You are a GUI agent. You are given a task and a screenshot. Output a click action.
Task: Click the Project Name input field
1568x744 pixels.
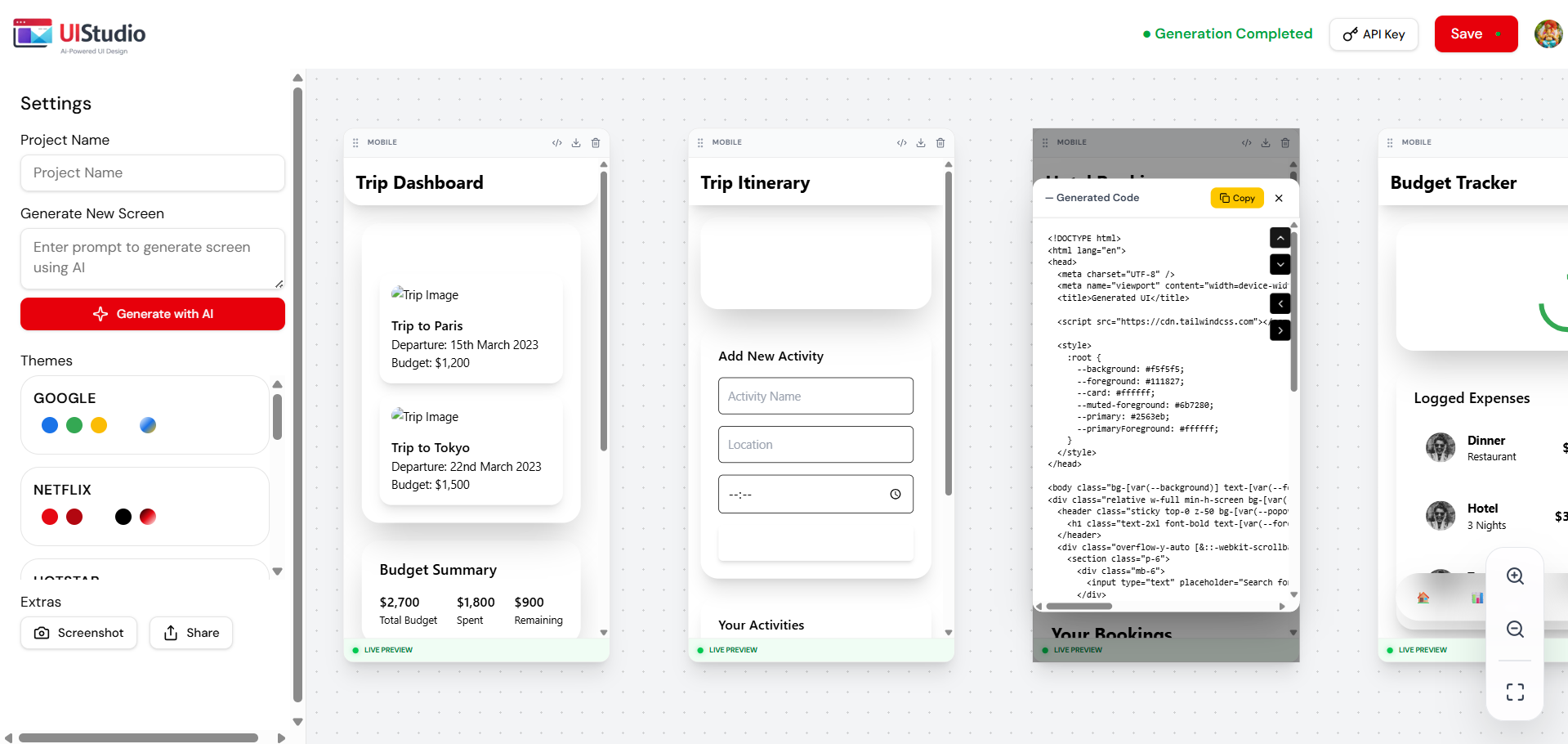coord(152,173)
